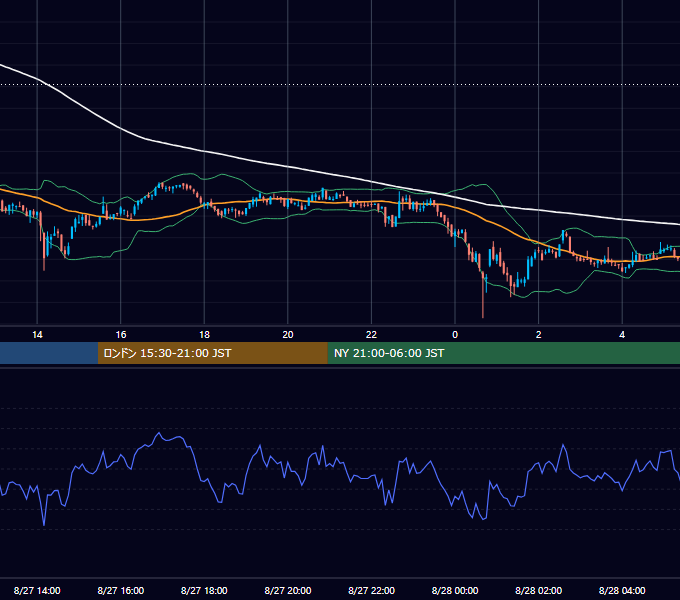680x600 pixels.
Task: Click the 8/27 22:00 date label
Action: point(372,590)
